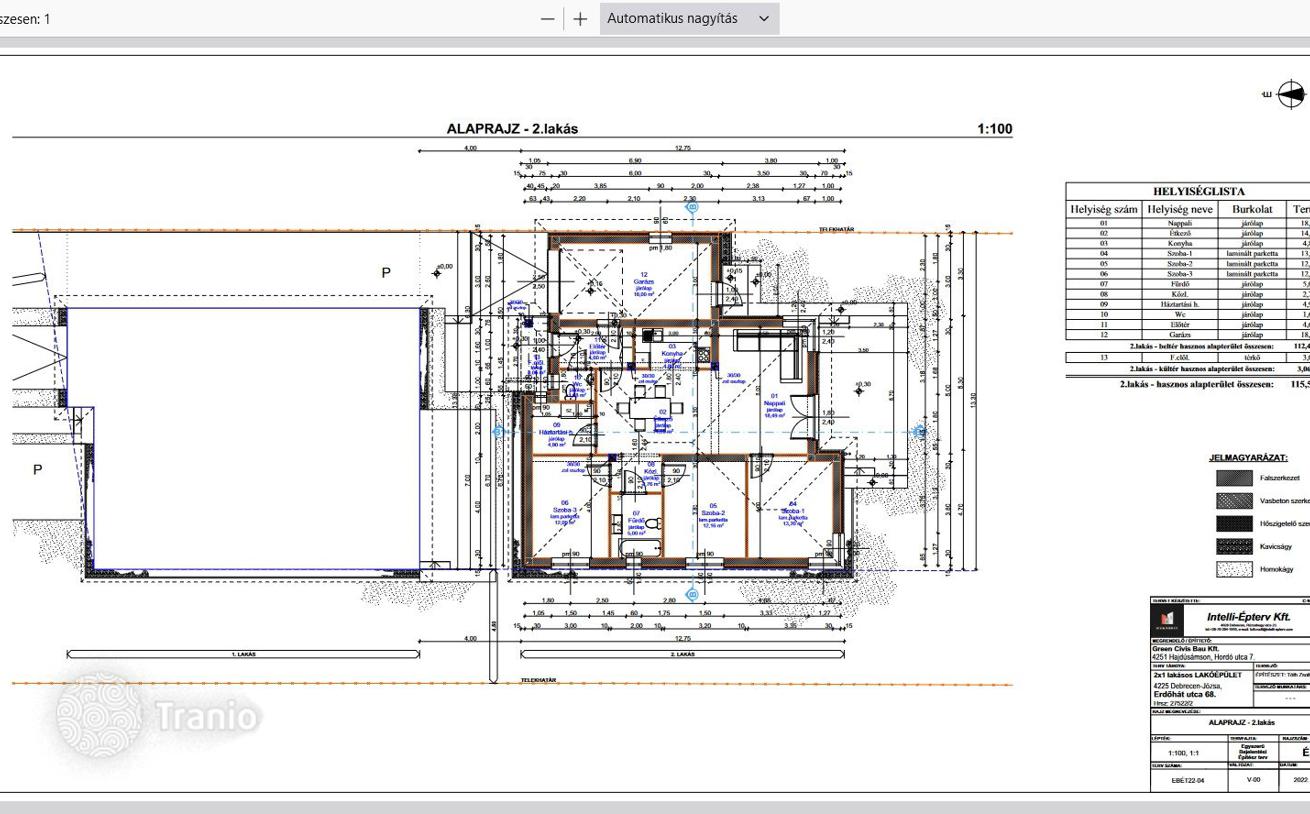Open the Automatikus nagyítás zoom dropdown
The image size is (1310, 814).
tap(688, 19)
